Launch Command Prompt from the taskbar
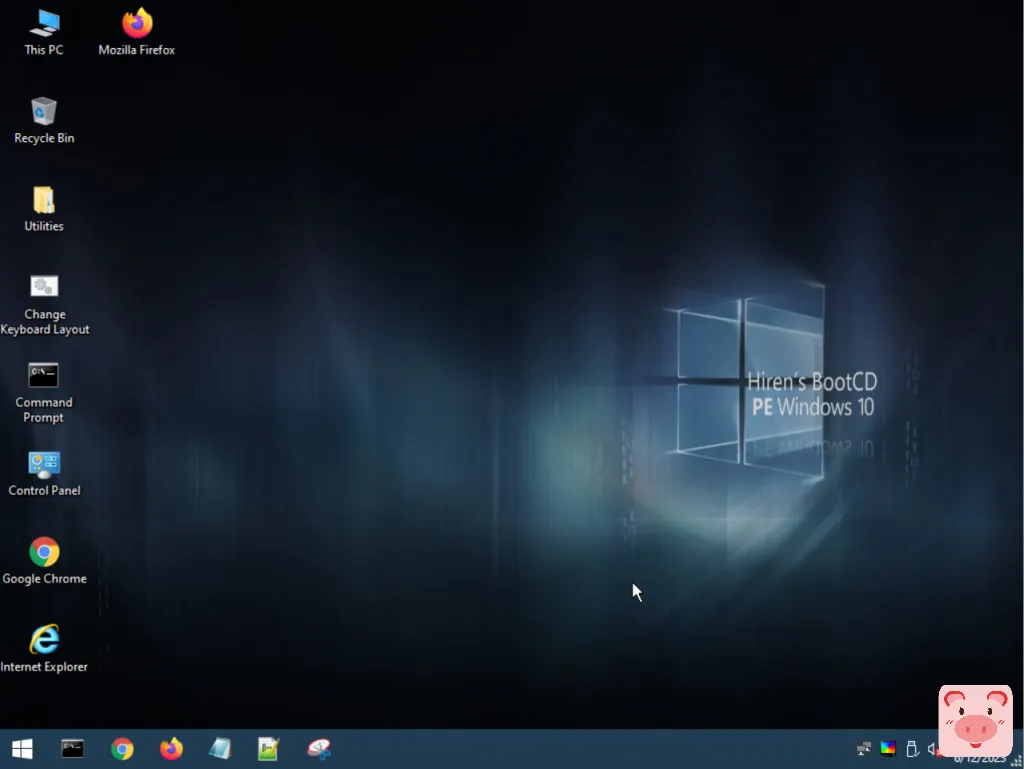The width and height of the screenshot is (1024, 769). (x=72, y=749)
